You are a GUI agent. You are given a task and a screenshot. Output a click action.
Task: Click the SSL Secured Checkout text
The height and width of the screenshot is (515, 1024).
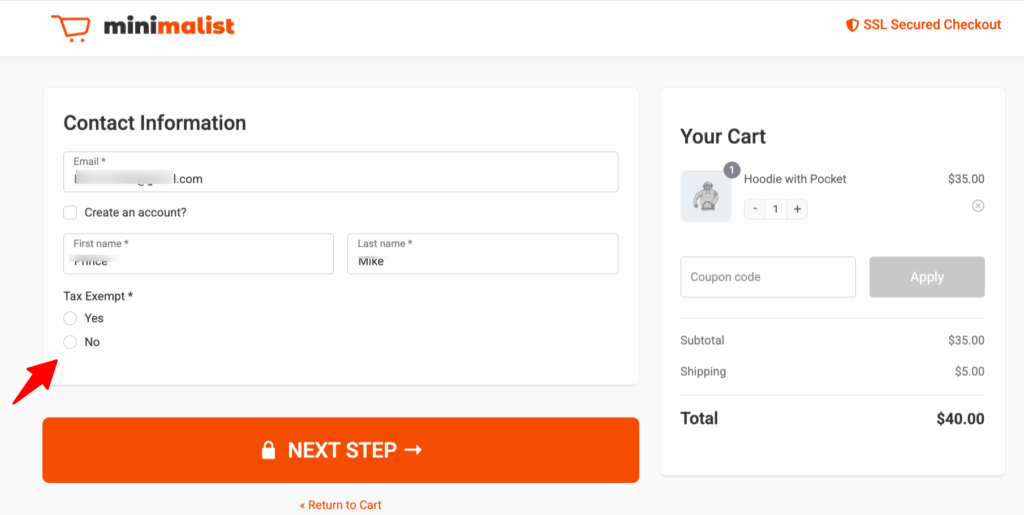click(932, 25)
